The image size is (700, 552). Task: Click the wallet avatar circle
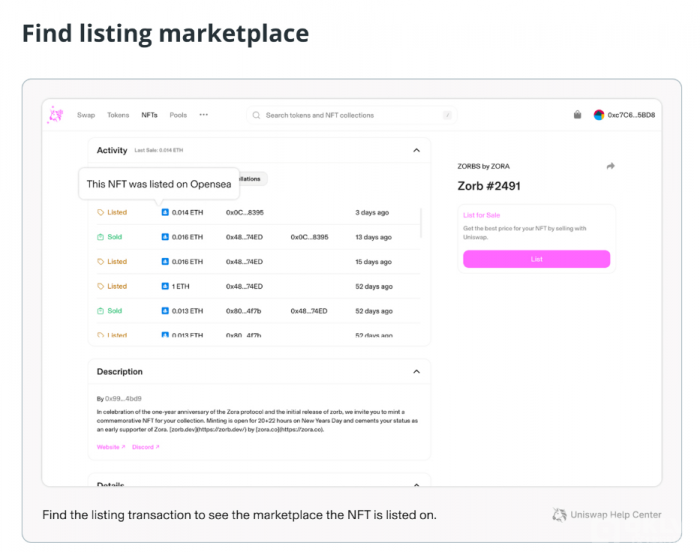coord(599,115)
